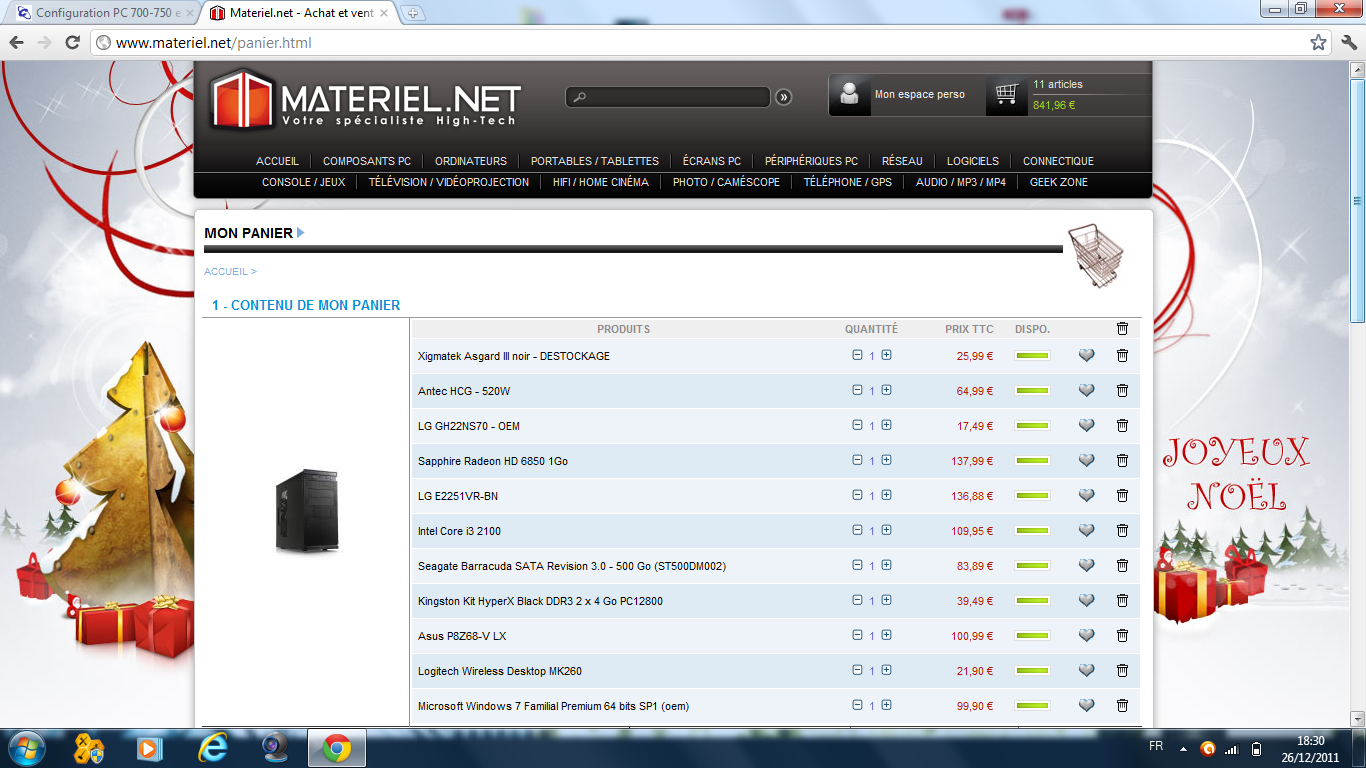Image resolution: width=1366 pixels, height=768 pixels.
Task: Open COMPOSANTS PC menu
Action: 366,161
